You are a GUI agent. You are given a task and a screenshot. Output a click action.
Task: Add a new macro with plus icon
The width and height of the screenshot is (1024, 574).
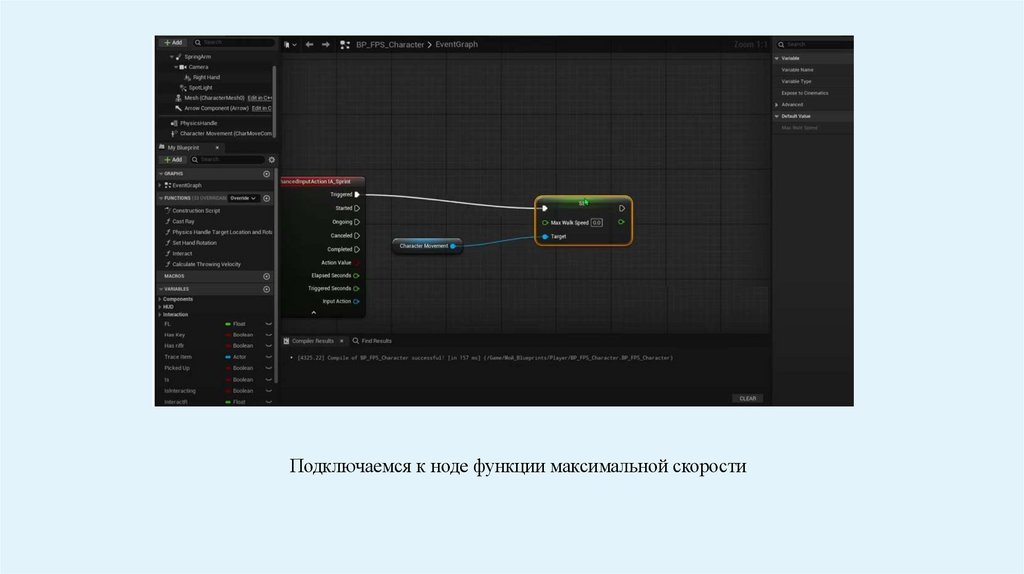[266, 276]
